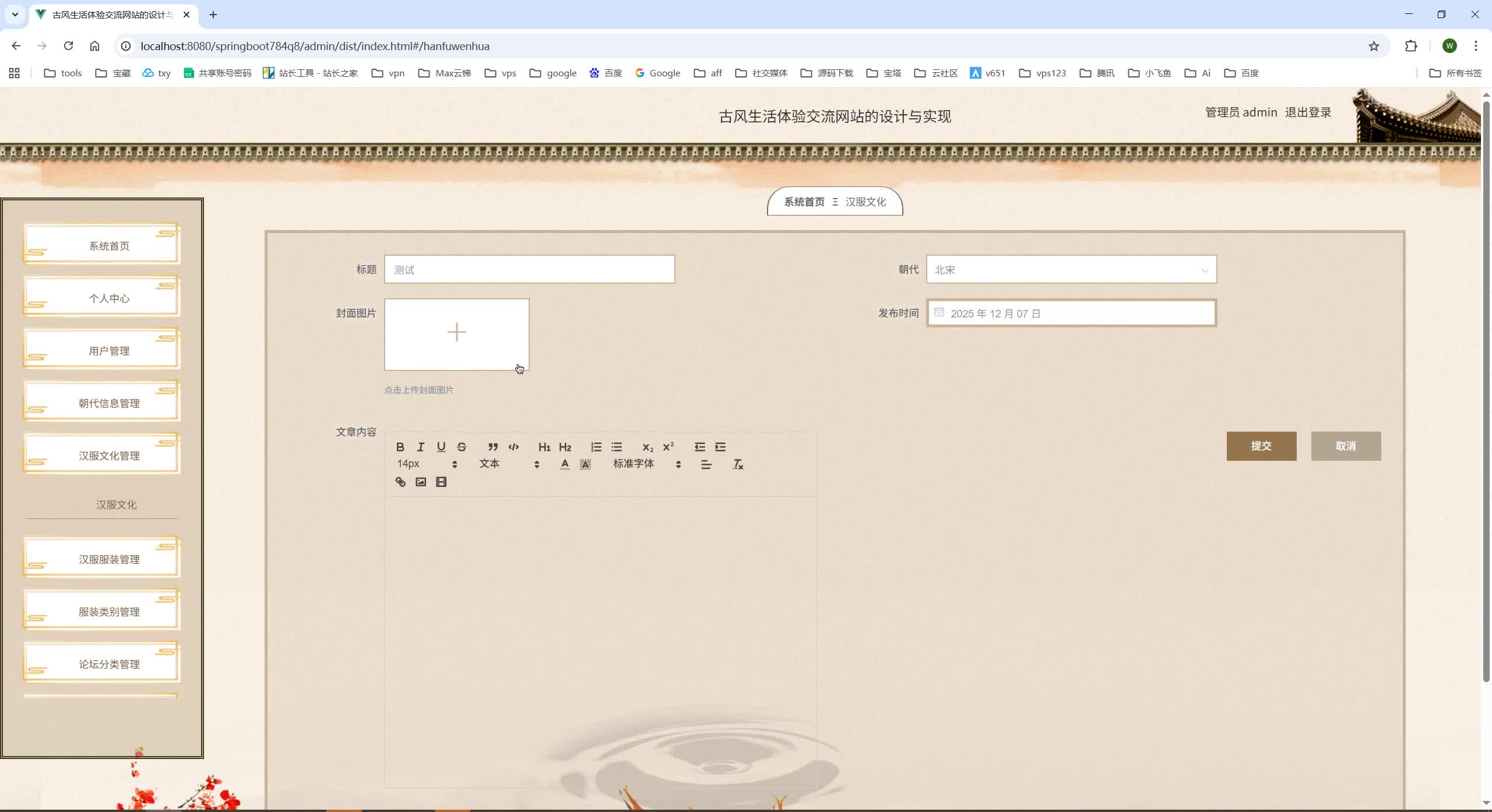
Task: Click 退出登录 to log out
Action: [x=1308, y=112]
